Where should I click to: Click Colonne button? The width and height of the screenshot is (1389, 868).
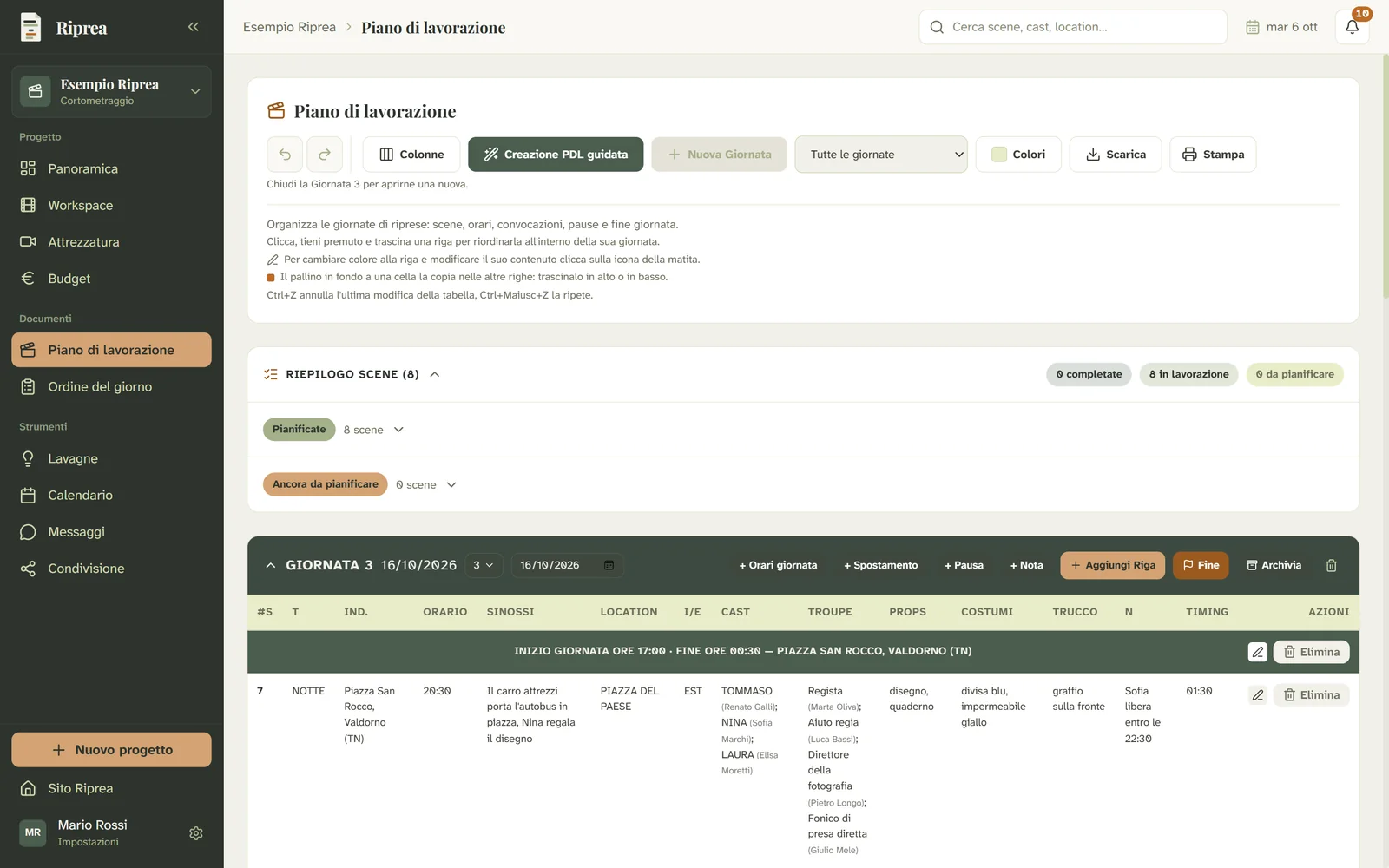point(411,155)
